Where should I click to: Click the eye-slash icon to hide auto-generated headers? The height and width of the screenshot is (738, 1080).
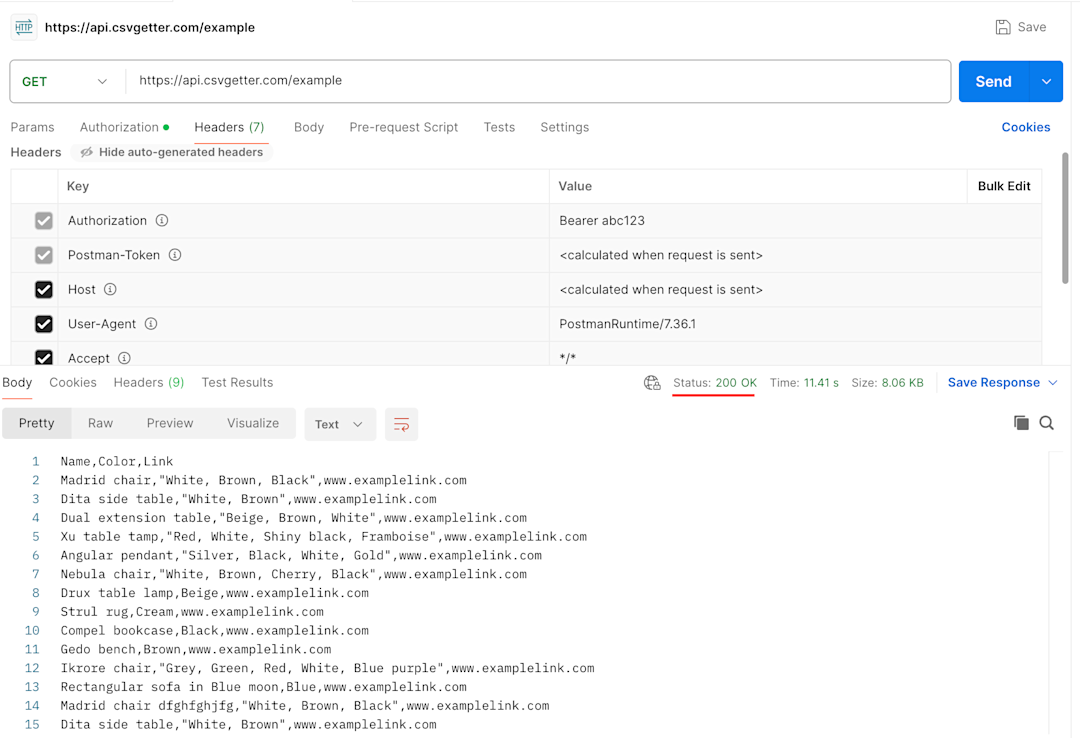(x=86, y=152)
